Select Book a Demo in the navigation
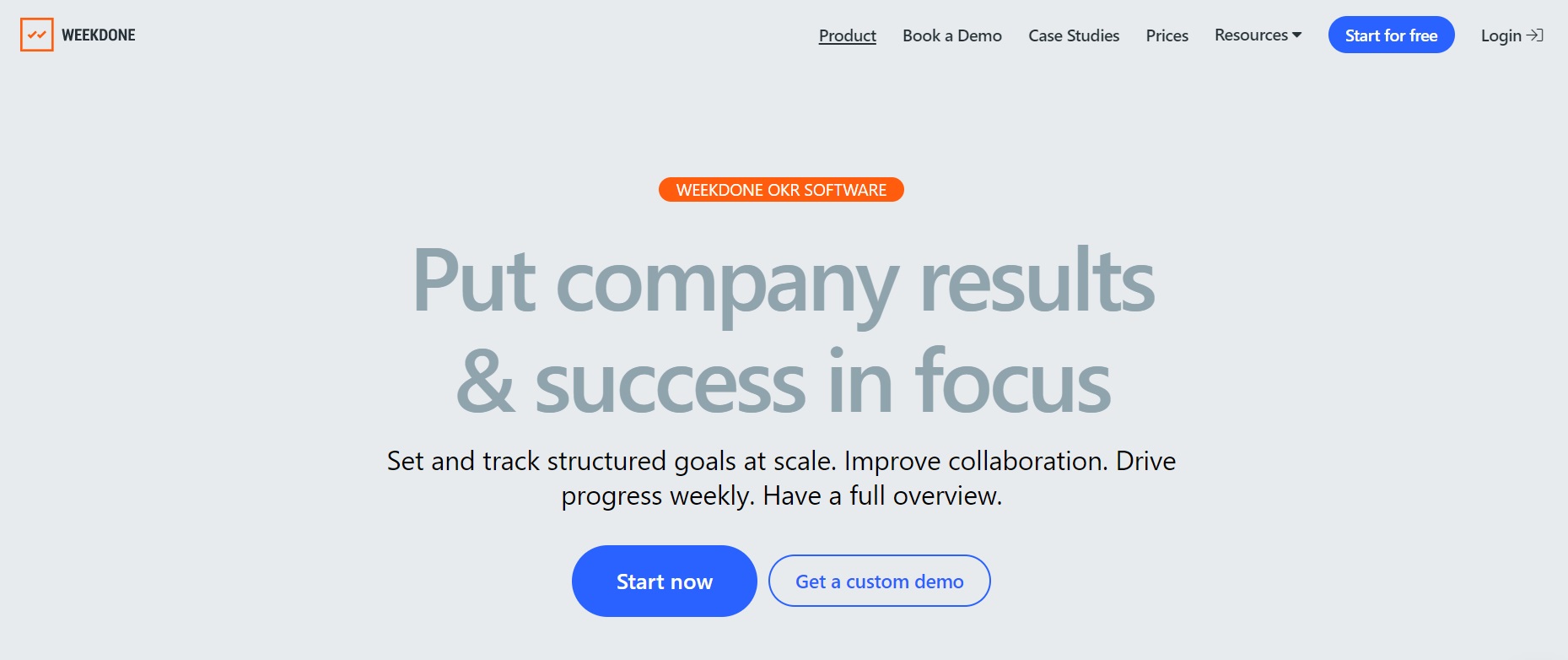Viewport: 1568px width, 660px height. click(x=951, y=35)
